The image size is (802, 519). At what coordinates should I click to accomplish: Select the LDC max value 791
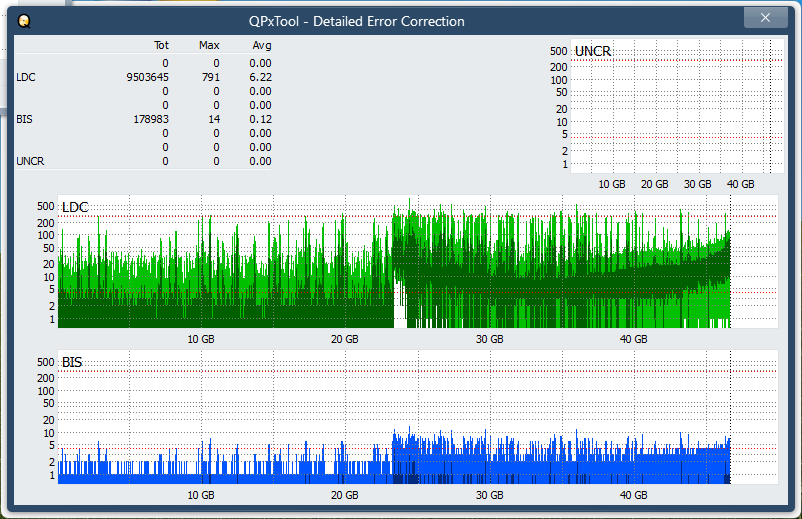(211, 77)
